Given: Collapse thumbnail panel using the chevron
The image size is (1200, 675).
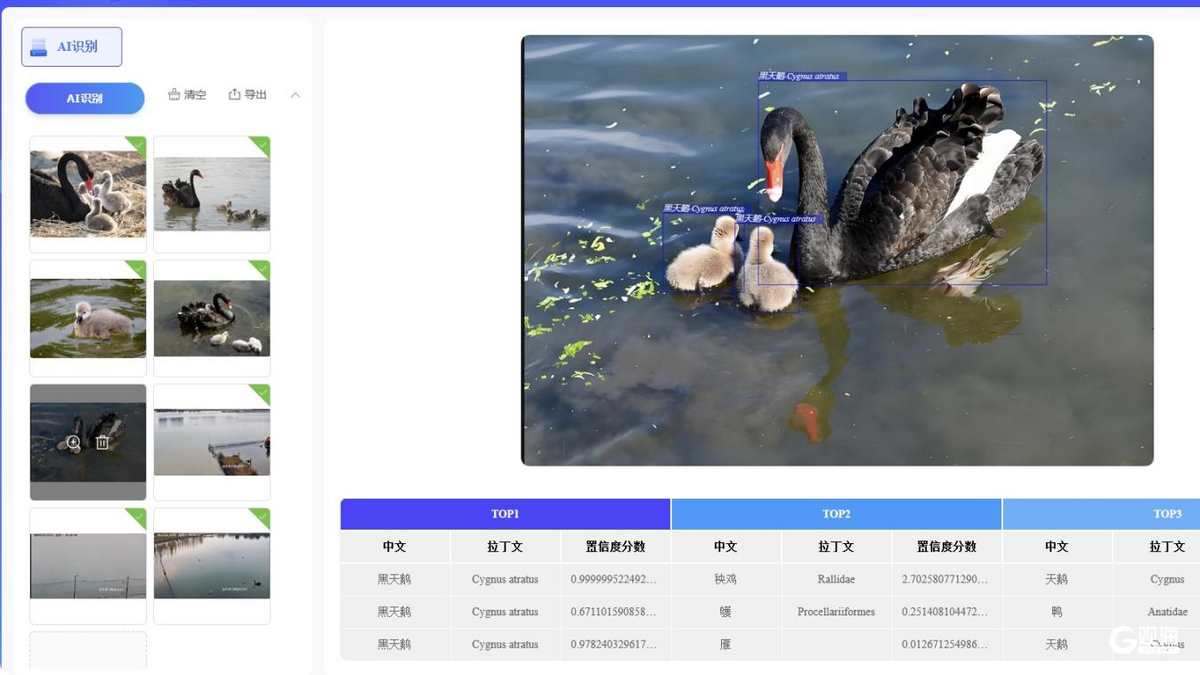Looking at the screenshot, I should pos(294,94).
